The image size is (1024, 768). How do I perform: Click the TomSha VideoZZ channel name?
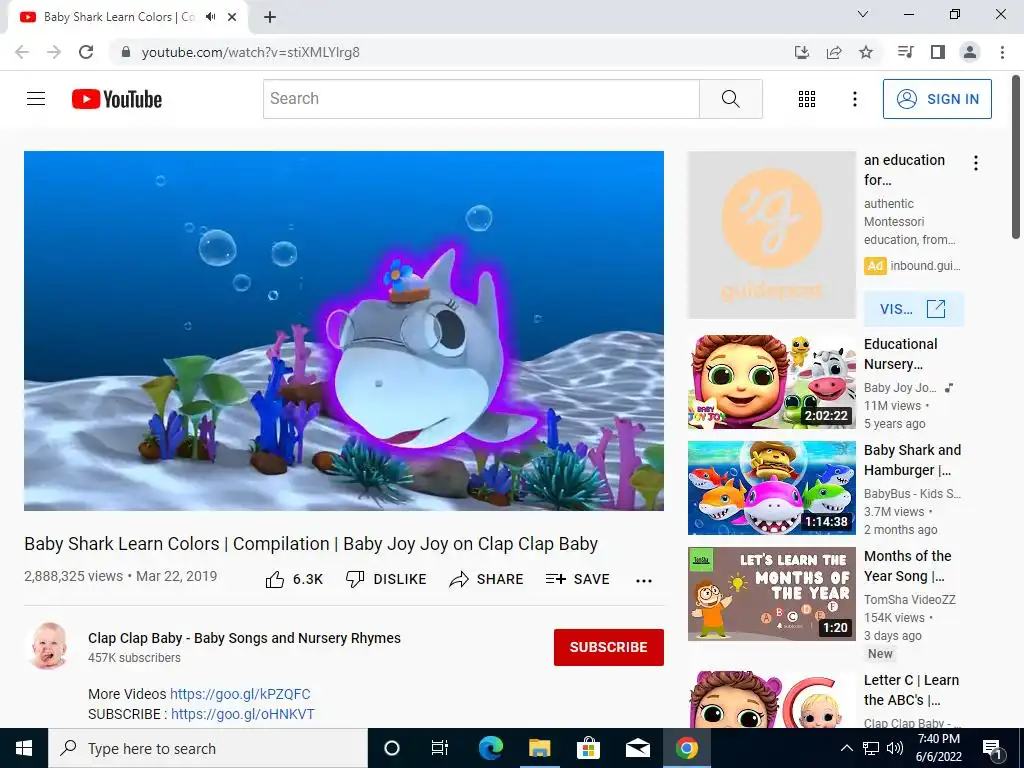910,600
